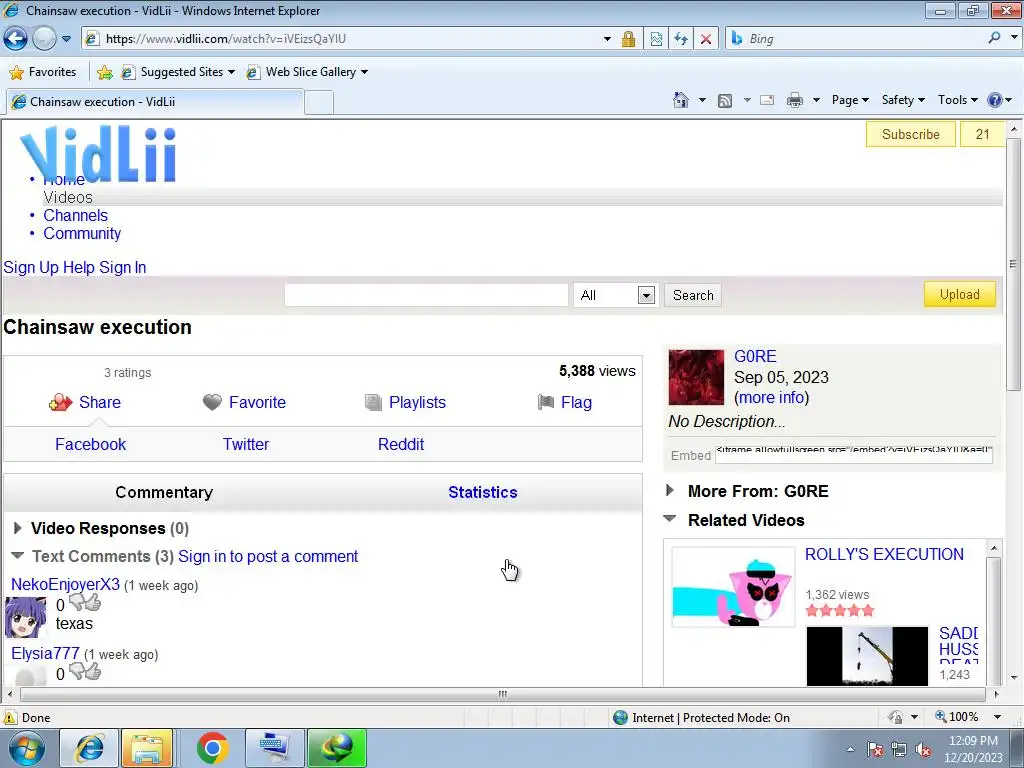The width and height of the screenshot is (1024, 768).
Task: Click the Refresh icon in address bar
Action: [680, 39]
